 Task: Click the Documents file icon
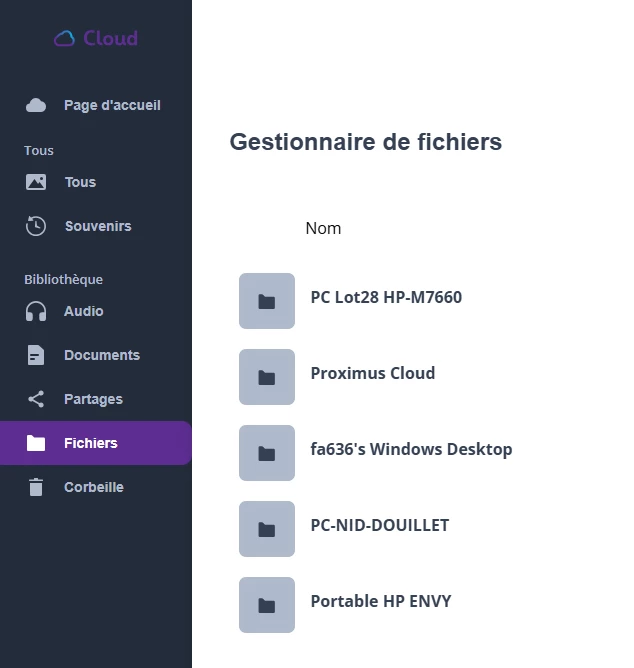point(36,355)
